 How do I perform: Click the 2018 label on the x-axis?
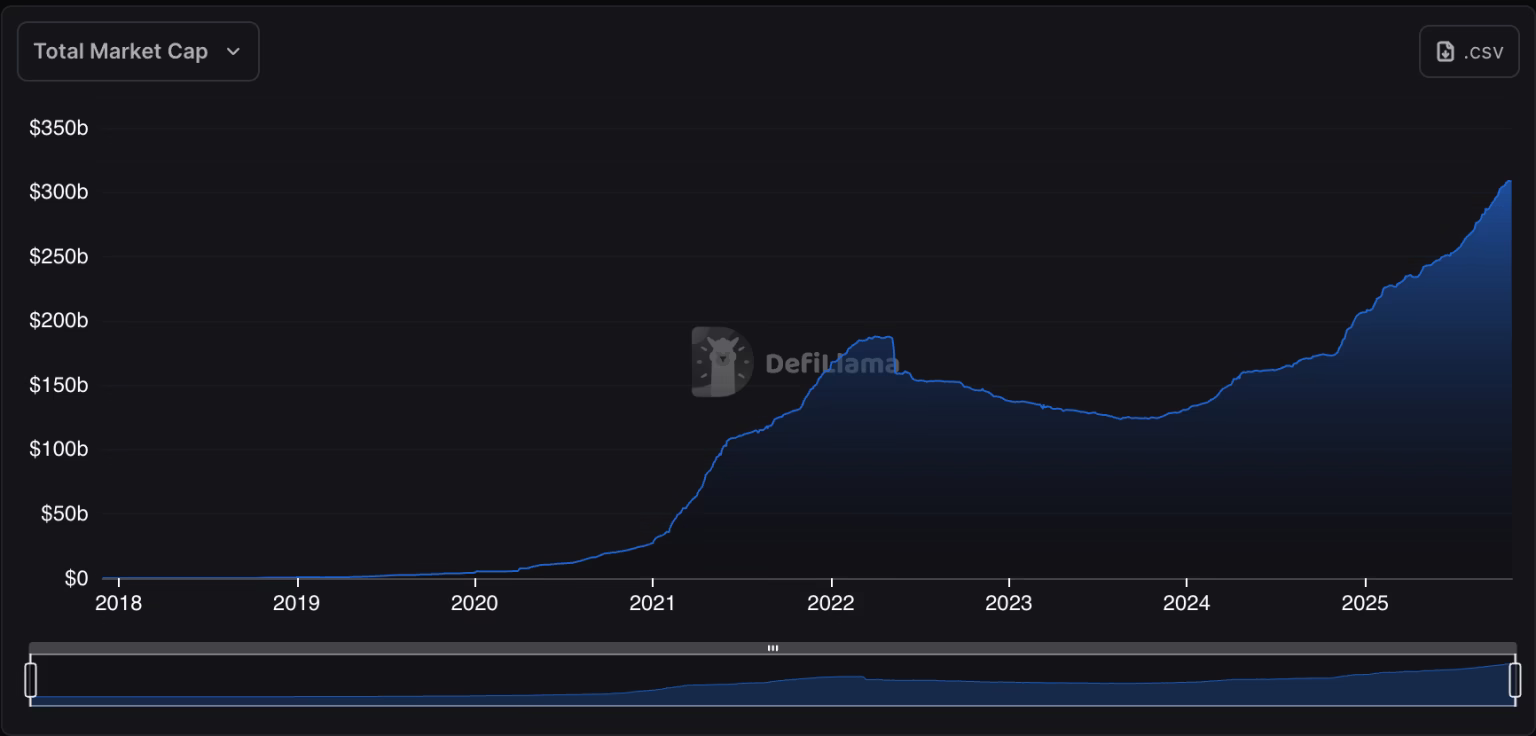pos(118,603)
